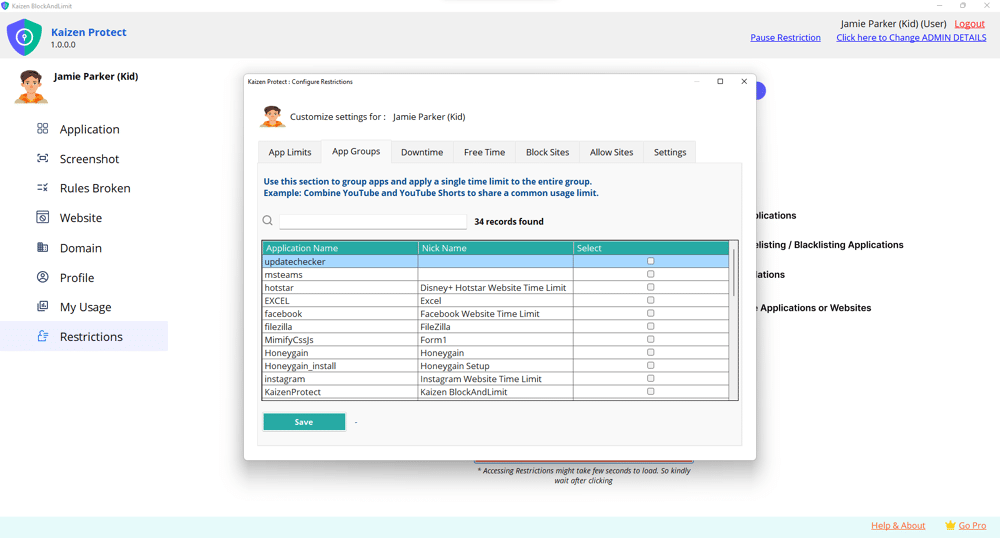
Task: Click the Domain sidebar icon
Action: pos(42,248)
